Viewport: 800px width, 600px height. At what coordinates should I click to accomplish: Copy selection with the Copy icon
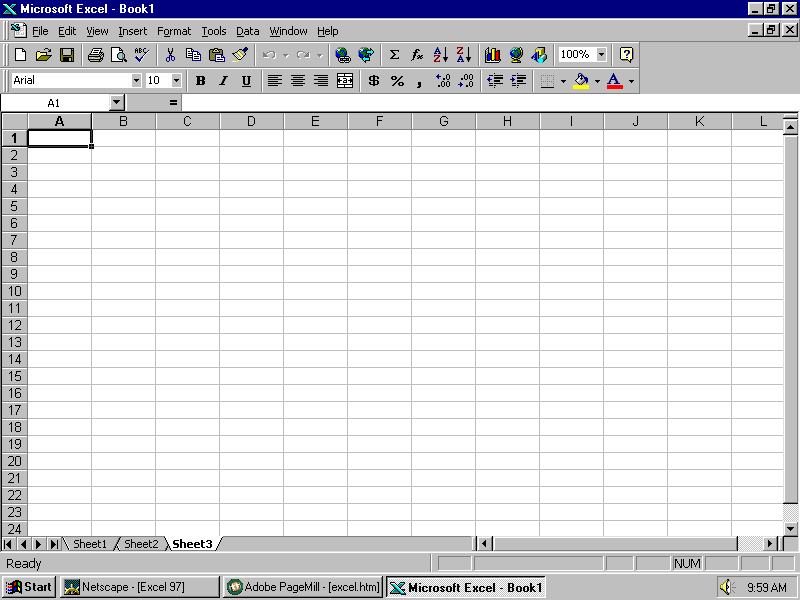tap(193, 55)
